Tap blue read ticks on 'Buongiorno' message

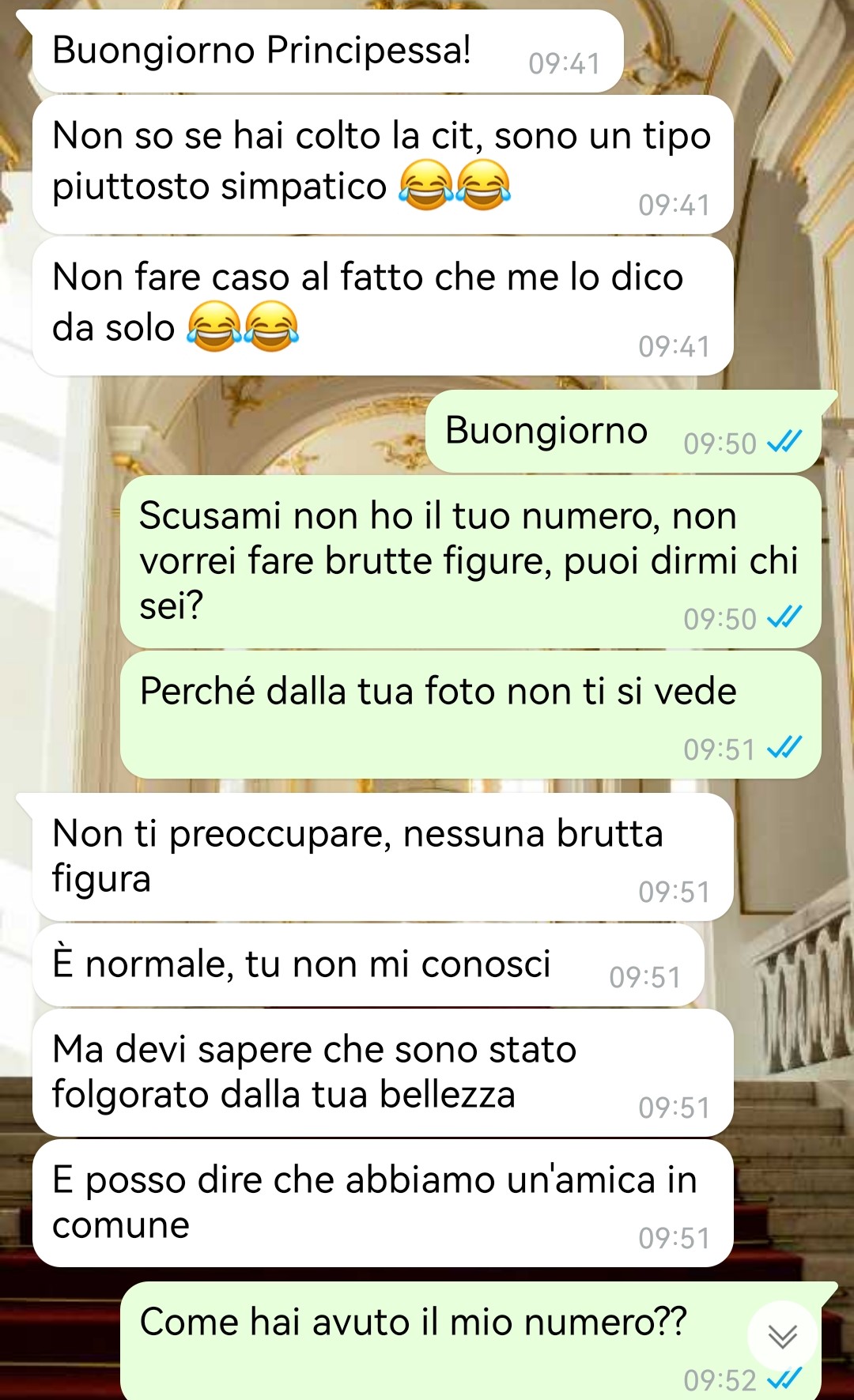[784, 441]
